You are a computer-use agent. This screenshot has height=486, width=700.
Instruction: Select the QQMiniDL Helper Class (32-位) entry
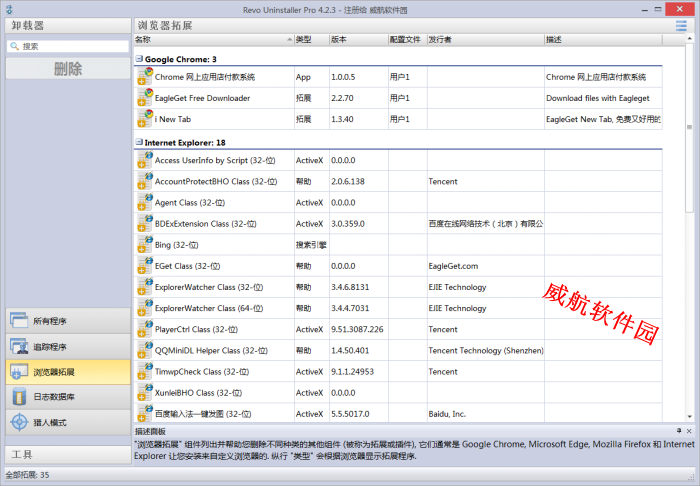click(211, 351)
